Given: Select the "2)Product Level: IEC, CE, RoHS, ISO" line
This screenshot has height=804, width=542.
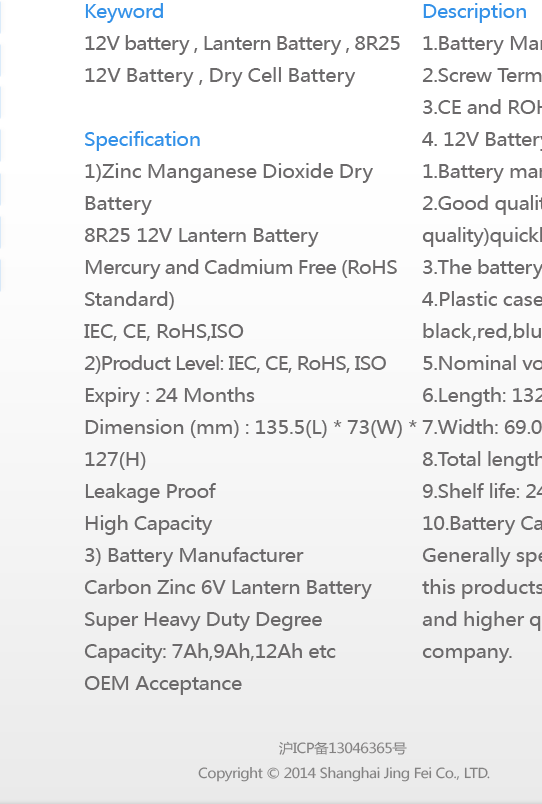Looking at the screenshot, I should 235,364.
